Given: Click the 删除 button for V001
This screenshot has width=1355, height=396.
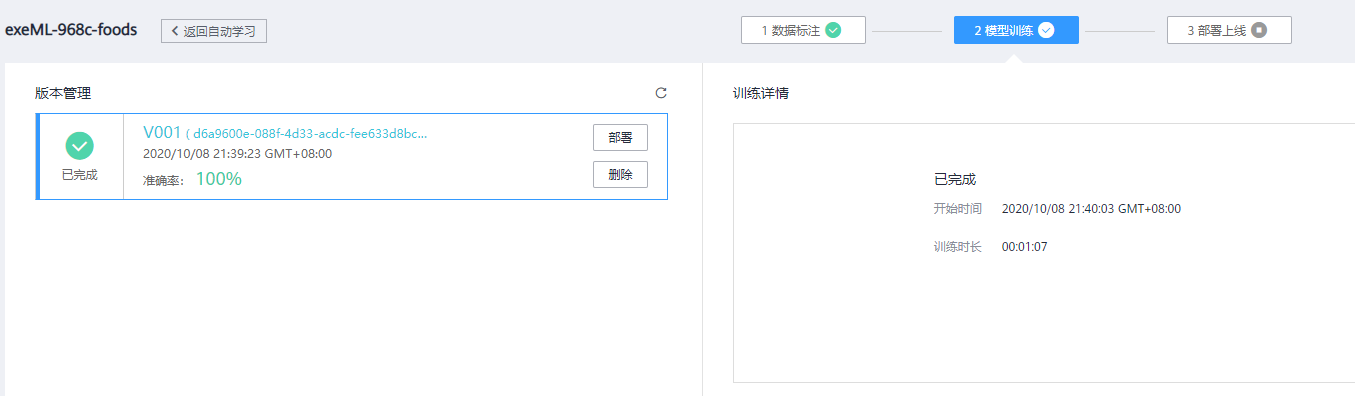Looking at the screenshot, I should point(620,174).
